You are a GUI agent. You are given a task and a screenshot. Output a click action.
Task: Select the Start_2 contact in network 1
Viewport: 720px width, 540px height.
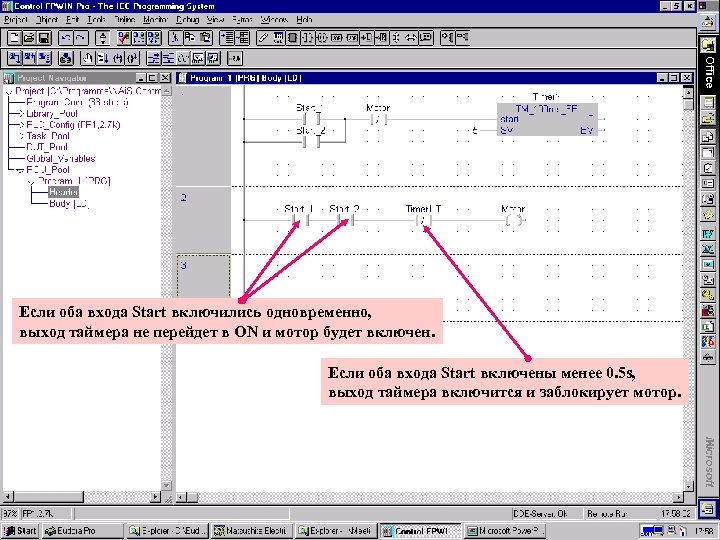(311, 142)
